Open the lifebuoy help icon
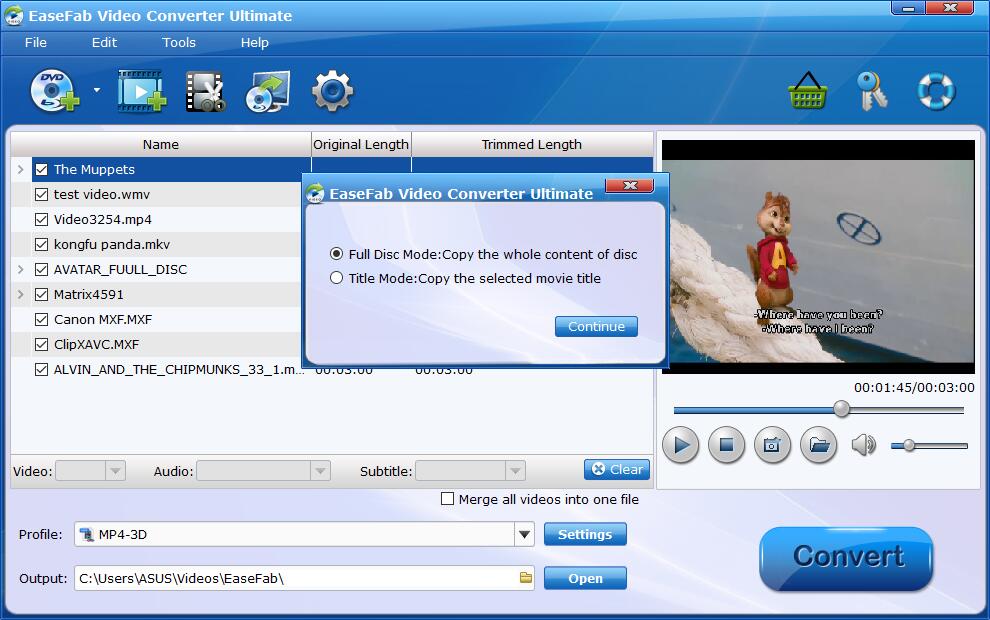The width and height of the screenshot is (990, 620). pyautogui.click(x=936, y=91)
